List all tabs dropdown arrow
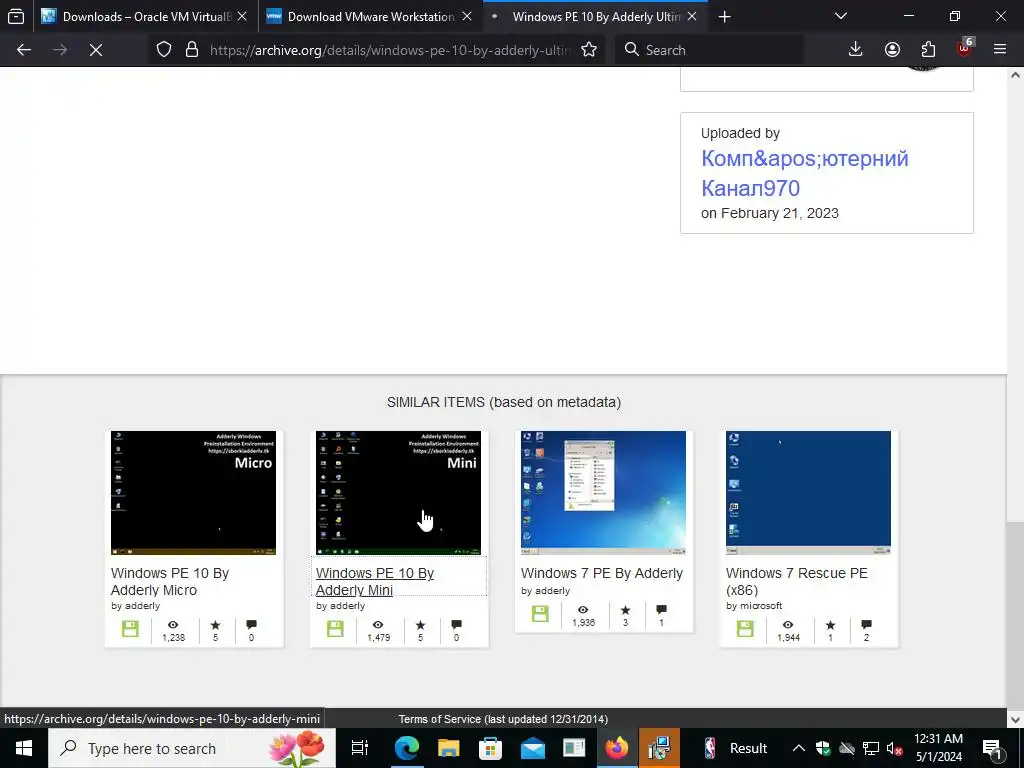Viewport: 1024px width, 768px height. [841, 16]
